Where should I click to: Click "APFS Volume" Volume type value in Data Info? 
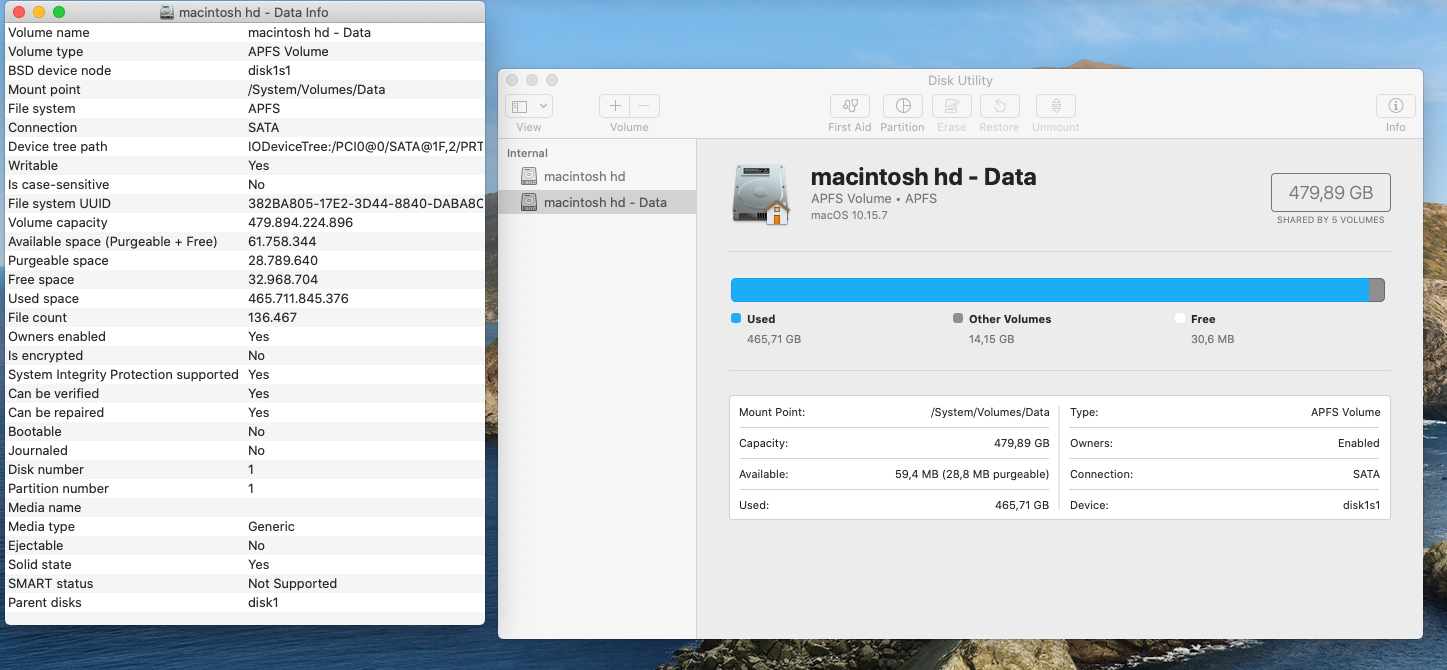point(288,52)
